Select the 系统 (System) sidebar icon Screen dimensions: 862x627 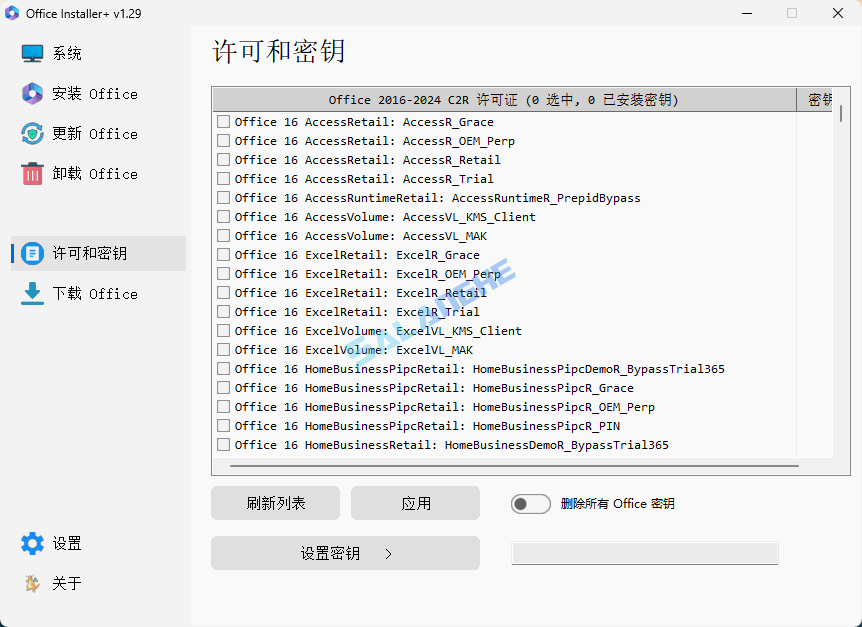[x=31, y=52]
